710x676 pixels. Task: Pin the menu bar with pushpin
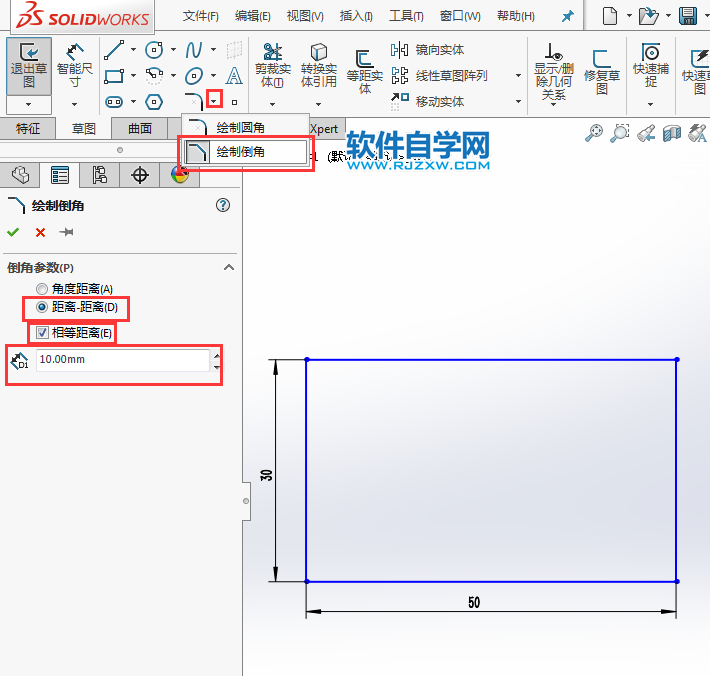[x=567, y=16]
